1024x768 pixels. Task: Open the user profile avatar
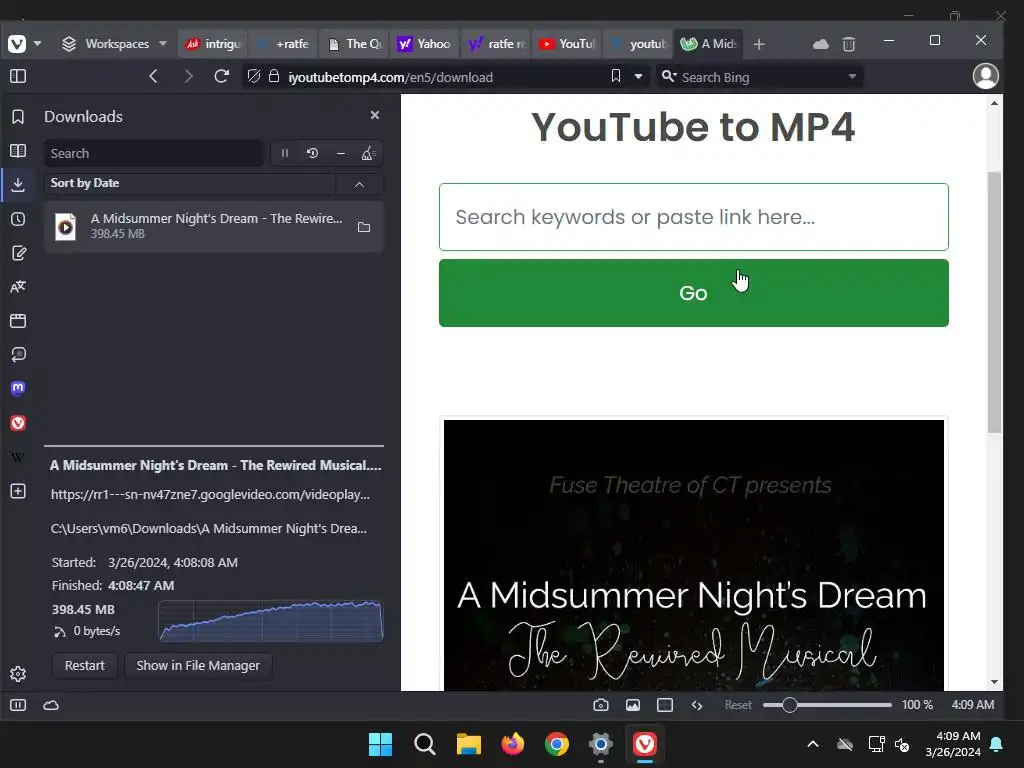click(985, 76)
